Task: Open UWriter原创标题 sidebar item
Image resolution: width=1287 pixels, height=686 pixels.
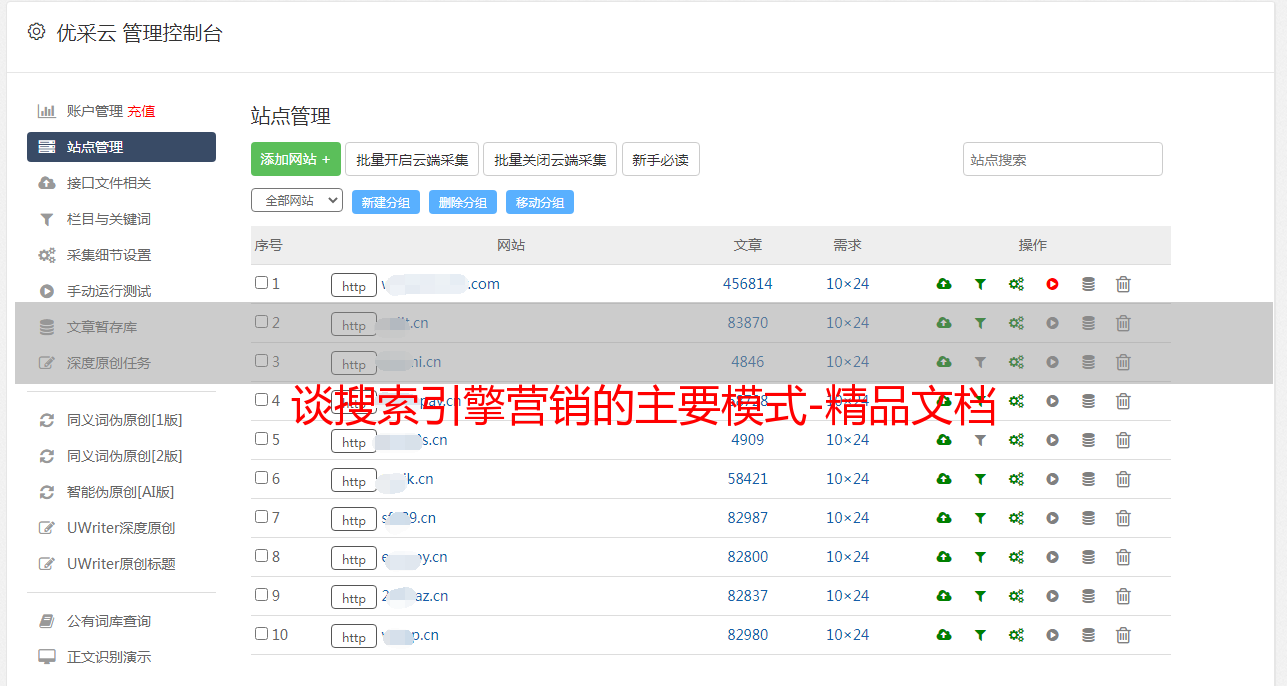Action: pos(121,564)
